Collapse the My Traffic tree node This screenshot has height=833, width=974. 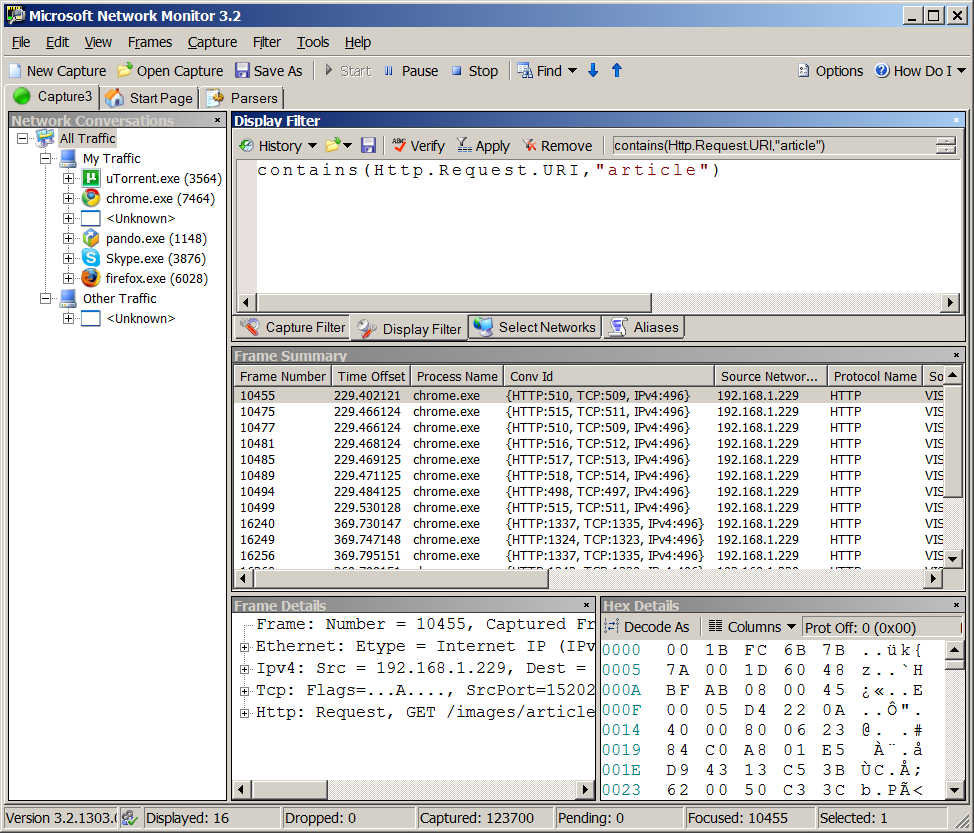[x=45, y=159]
